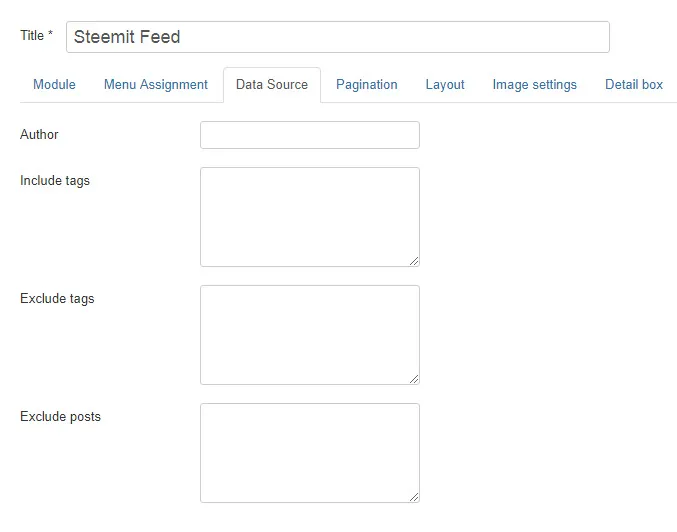Image resolution: width=677 pixels, height=532 pixels.
Task: Click the Exclude posts label
Action: click(x=60, y=416)
